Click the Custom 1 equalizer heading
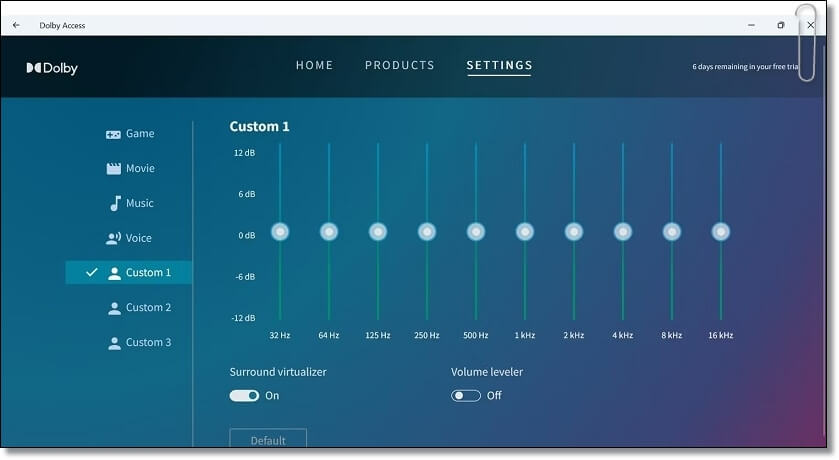The height and width of the screenshot is (460, 839). [260, 126]
